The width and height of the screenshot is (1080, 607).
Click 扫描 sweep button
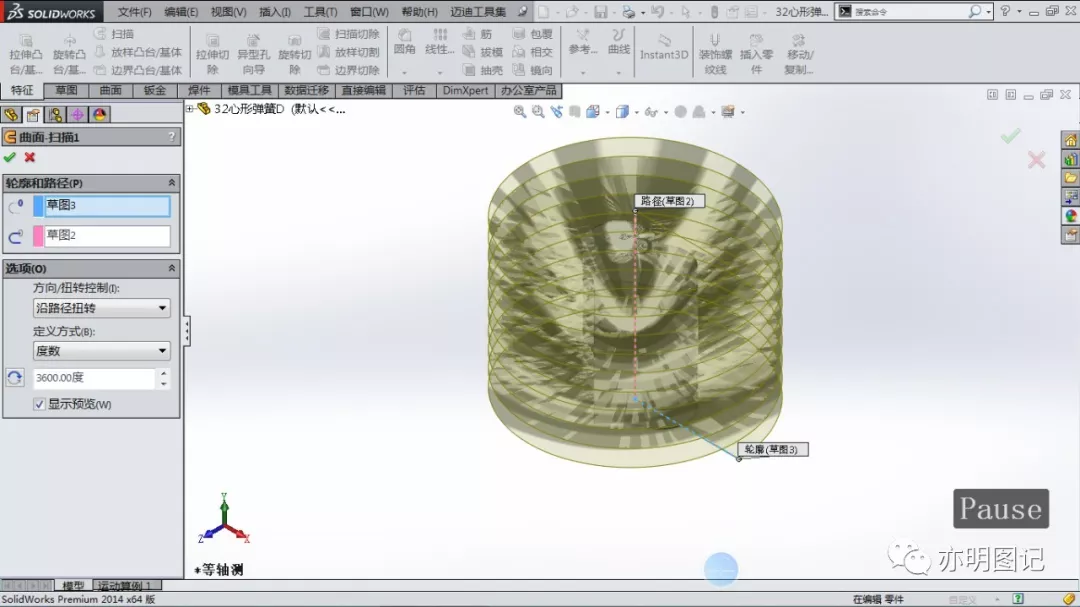114,34
